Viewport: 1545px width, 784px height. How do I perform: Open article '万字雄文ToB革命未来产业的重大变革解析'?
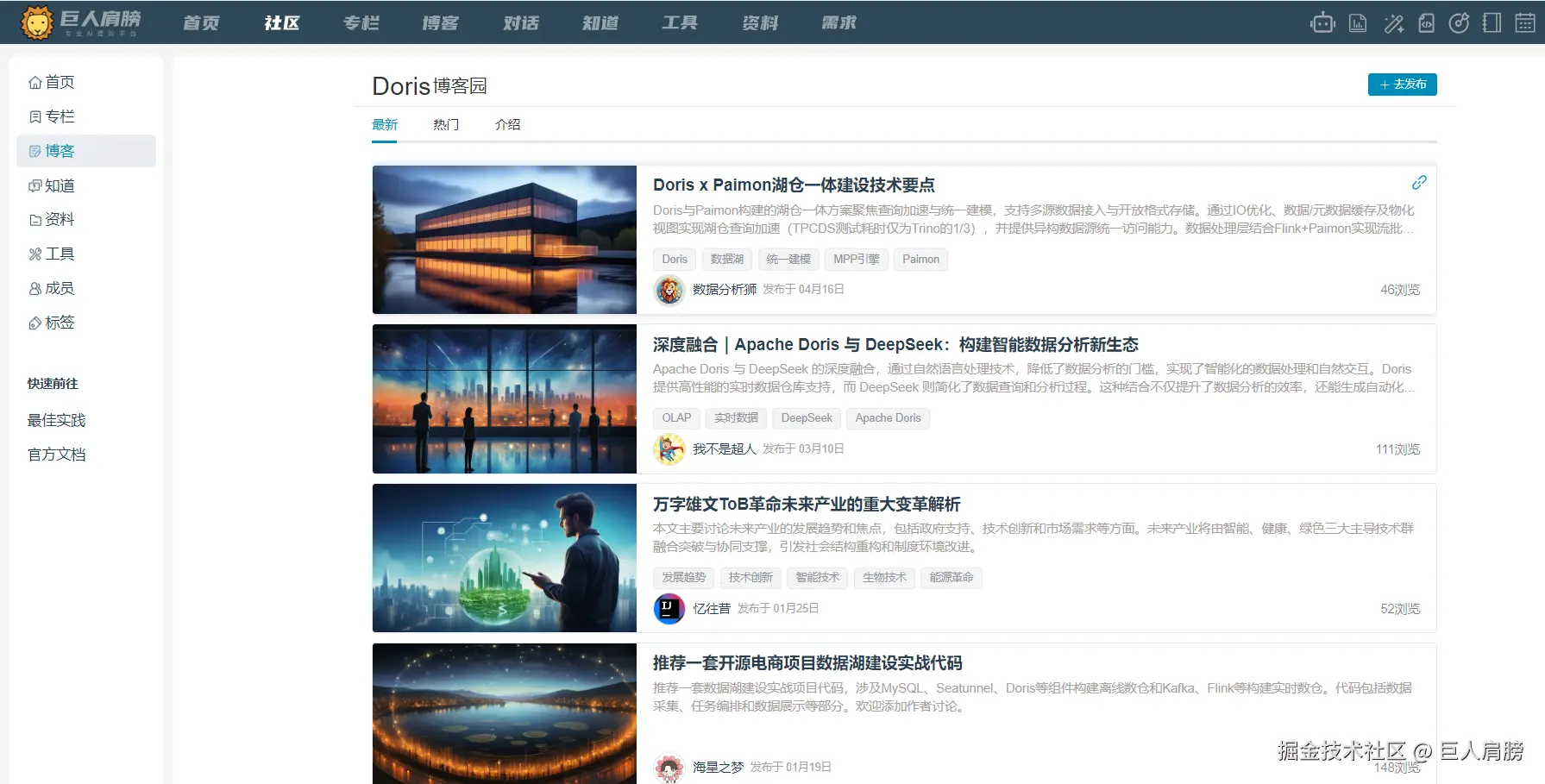pyautogui.click(x=807, y=504)
